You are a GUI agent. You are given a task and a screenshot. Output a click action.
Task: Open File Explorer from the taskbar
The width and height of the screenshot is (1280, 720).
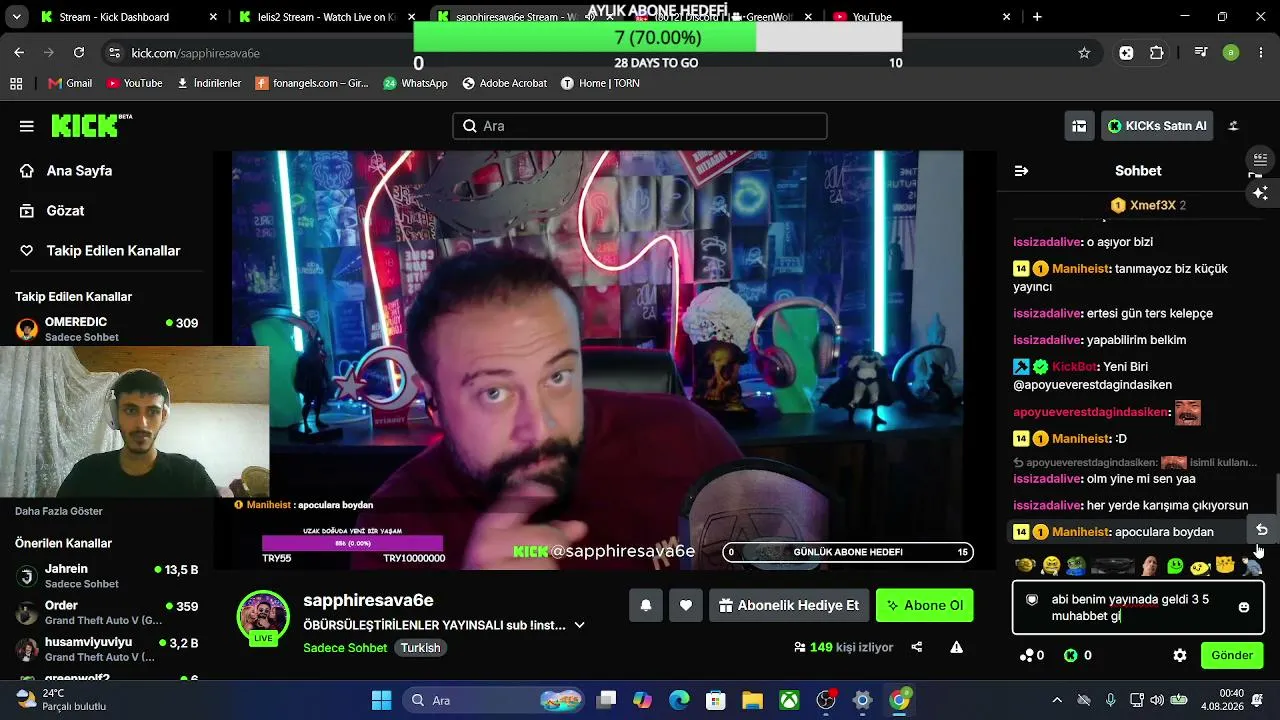click(x=752, y=700)
